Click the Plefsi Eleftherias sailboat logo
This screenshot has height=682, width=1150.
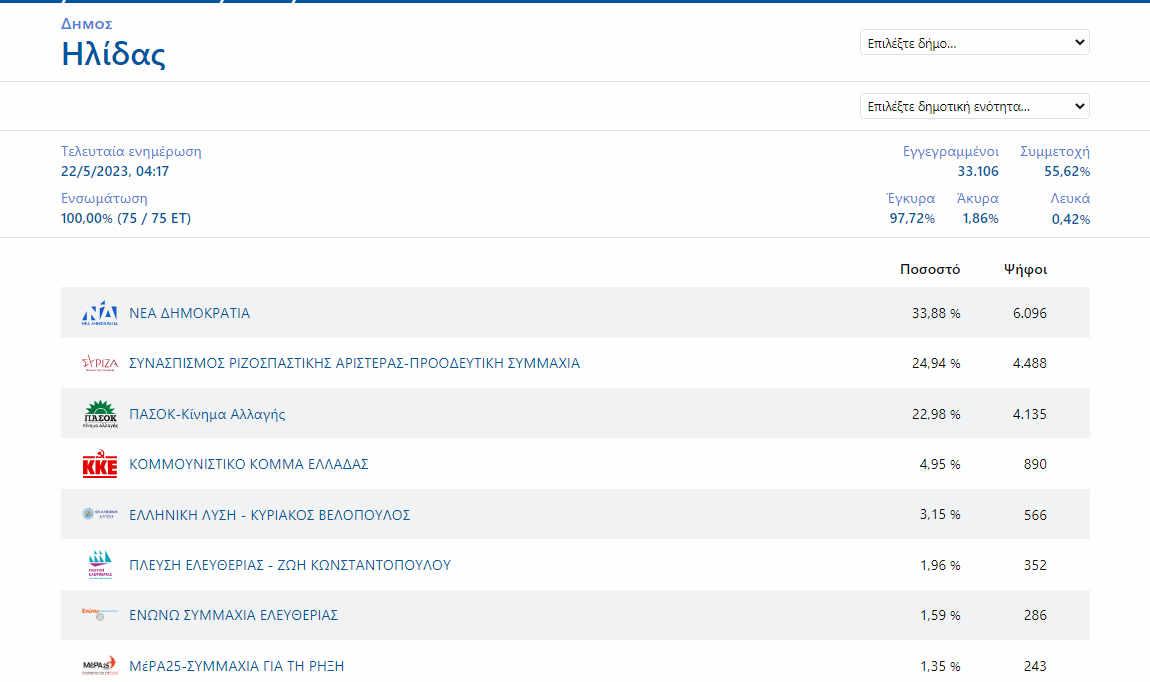pos(100,565)
